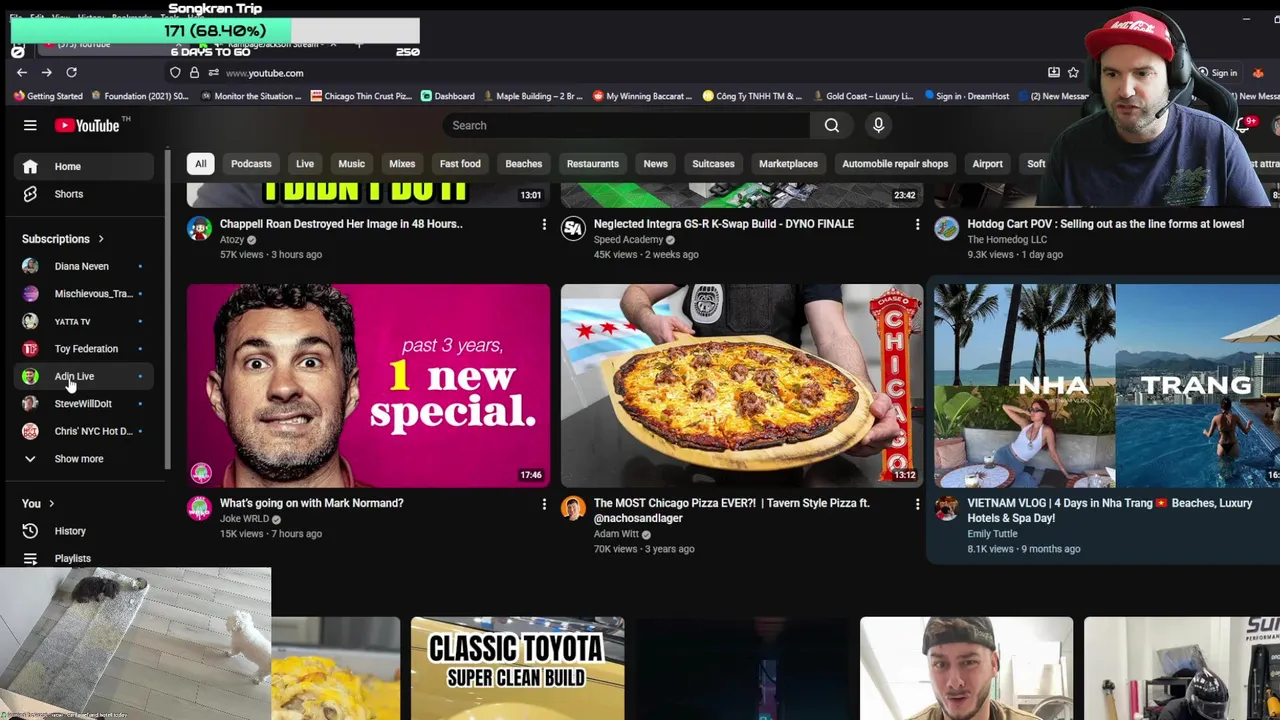Open Dashboard bookmark
The height and width of the screenshot is (720, 1280).
point(447,96)
